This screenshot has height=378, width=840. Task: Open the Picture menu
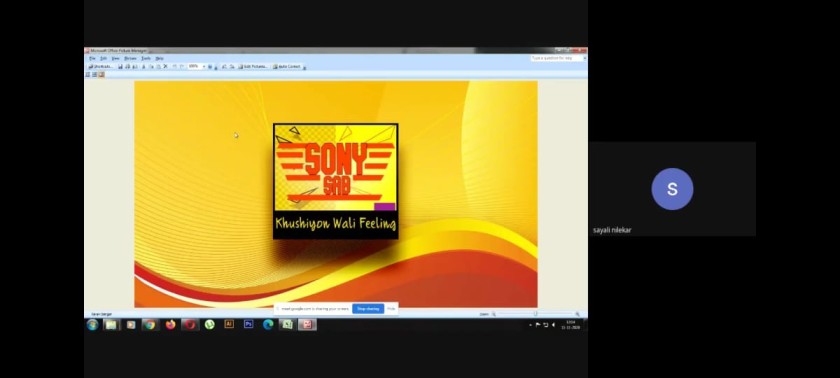(x=130, y=58)
